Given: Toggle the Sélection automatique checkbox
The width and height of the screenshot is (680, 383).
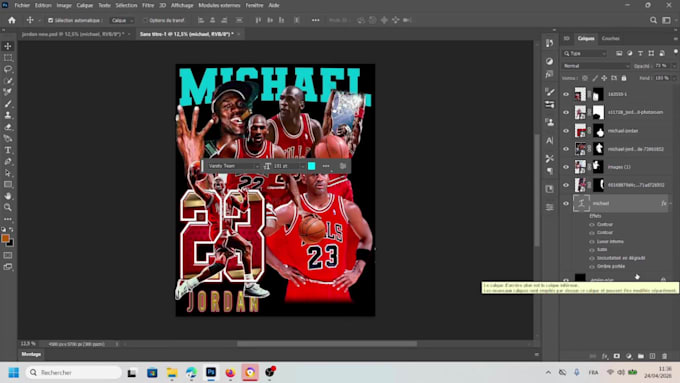Looking at the screenshot, I should tap(50, 20).
